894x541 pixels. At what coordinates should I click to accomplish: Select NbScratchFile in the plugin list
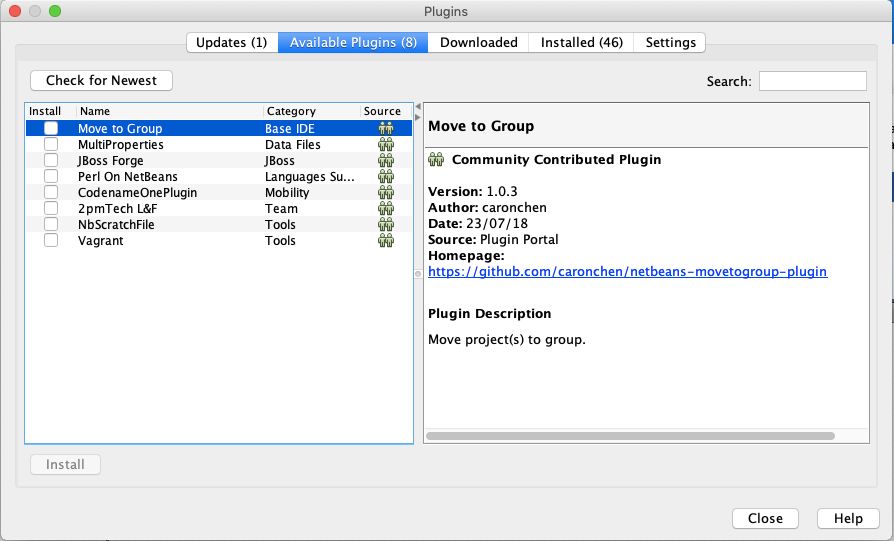116,225
